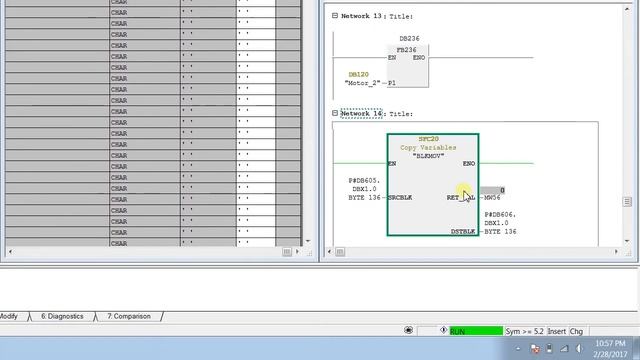Click left arrow of editor horizontal scrollbar
Screen dimensions: 640x360
pos(329,252)
